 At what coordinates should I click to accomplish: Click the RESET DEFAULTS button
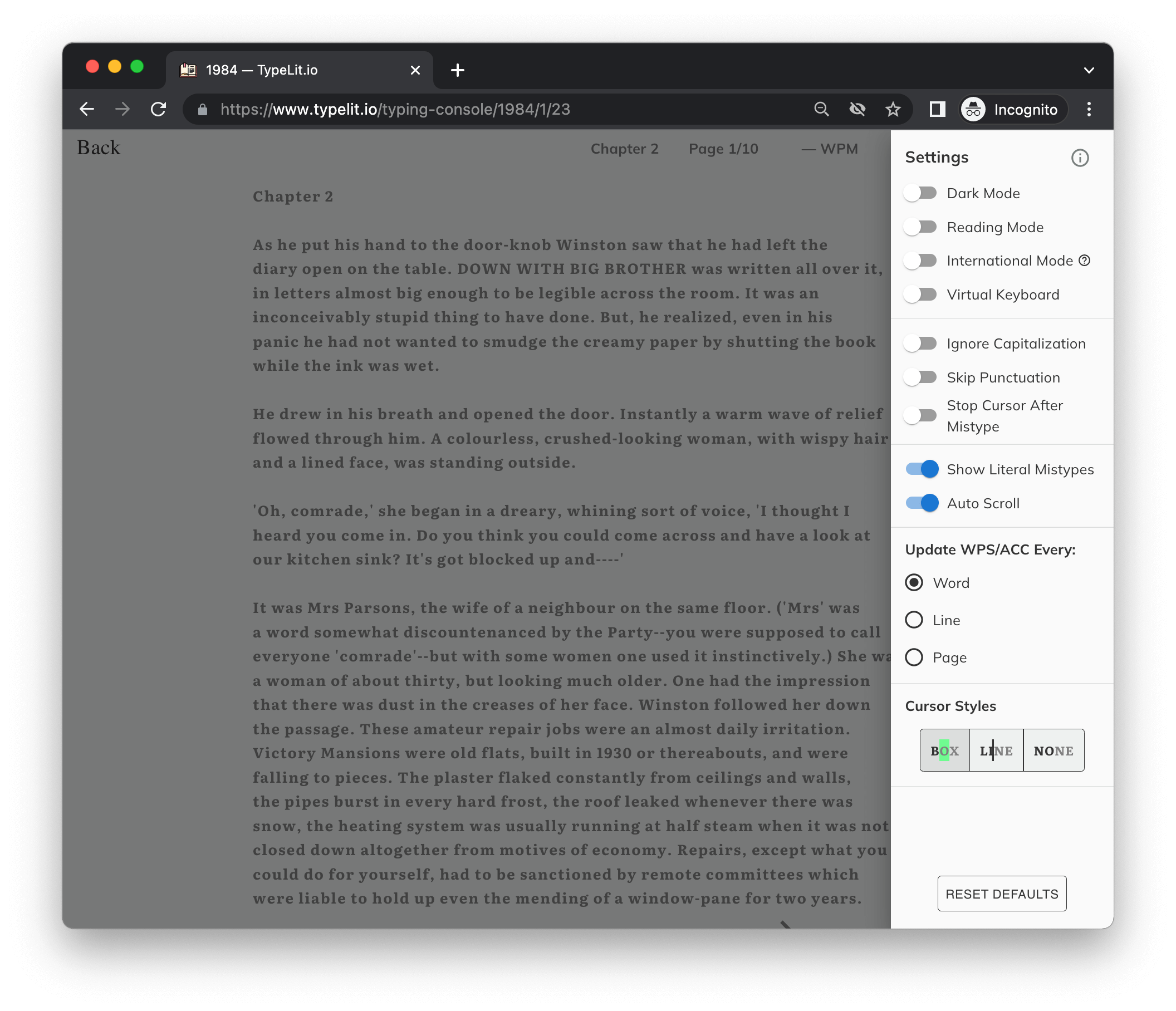(1001, 894)
